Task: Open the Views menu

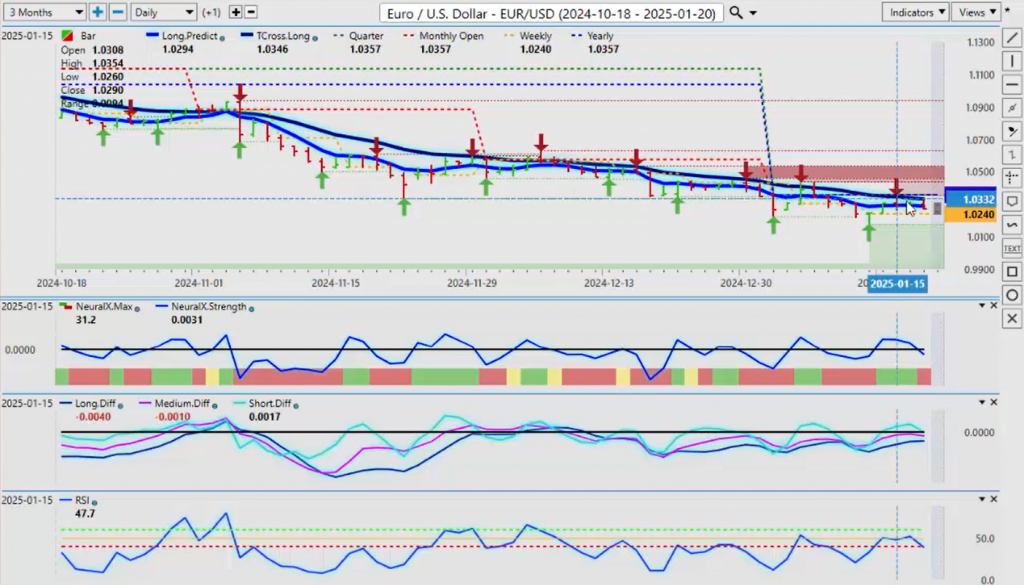Action: coord(976,12)
